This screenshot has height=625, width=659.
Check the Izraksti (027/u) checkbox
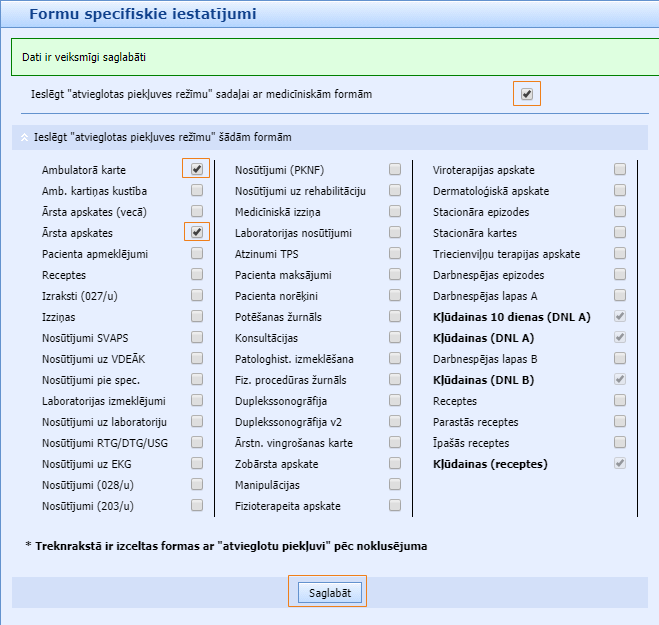pos(197,295)
